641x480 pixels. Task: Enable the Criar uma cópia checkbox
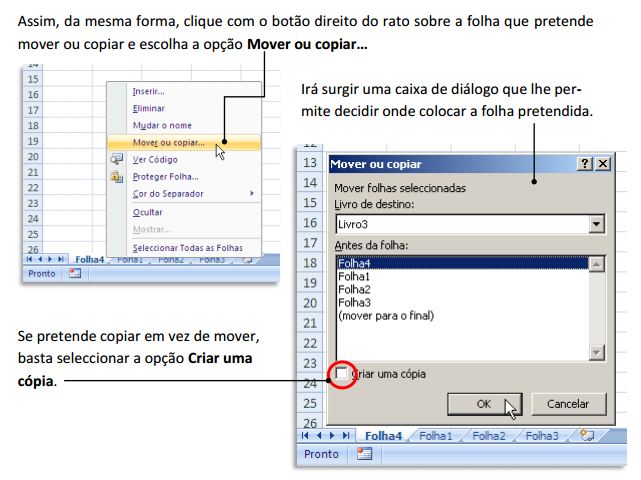pos(343,374)
